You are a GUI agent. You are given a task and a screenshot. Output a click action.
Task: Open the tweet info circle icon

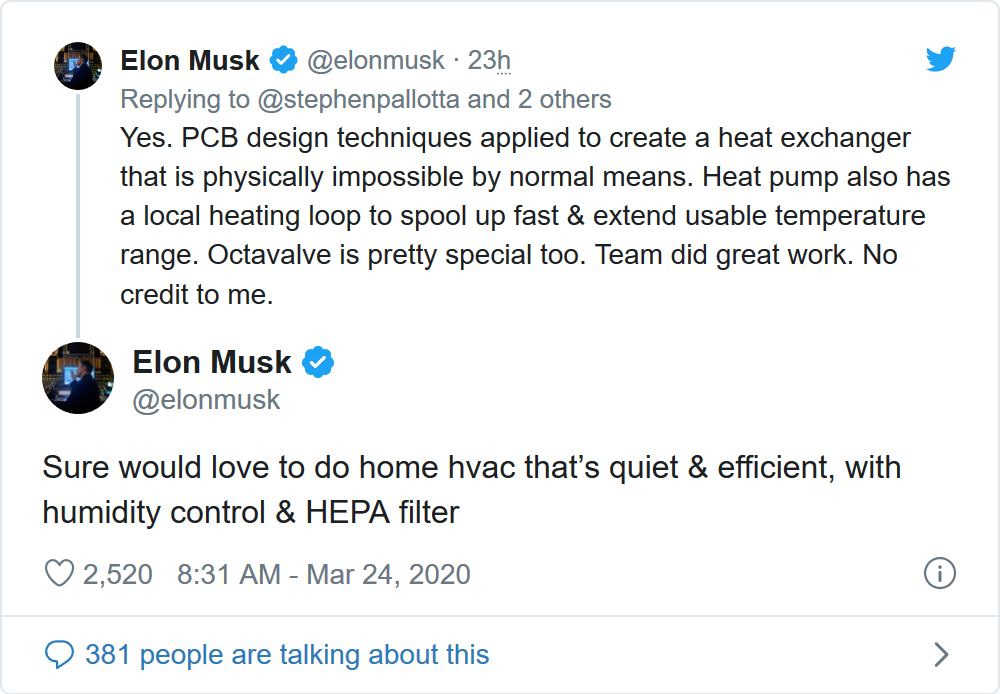939,573
